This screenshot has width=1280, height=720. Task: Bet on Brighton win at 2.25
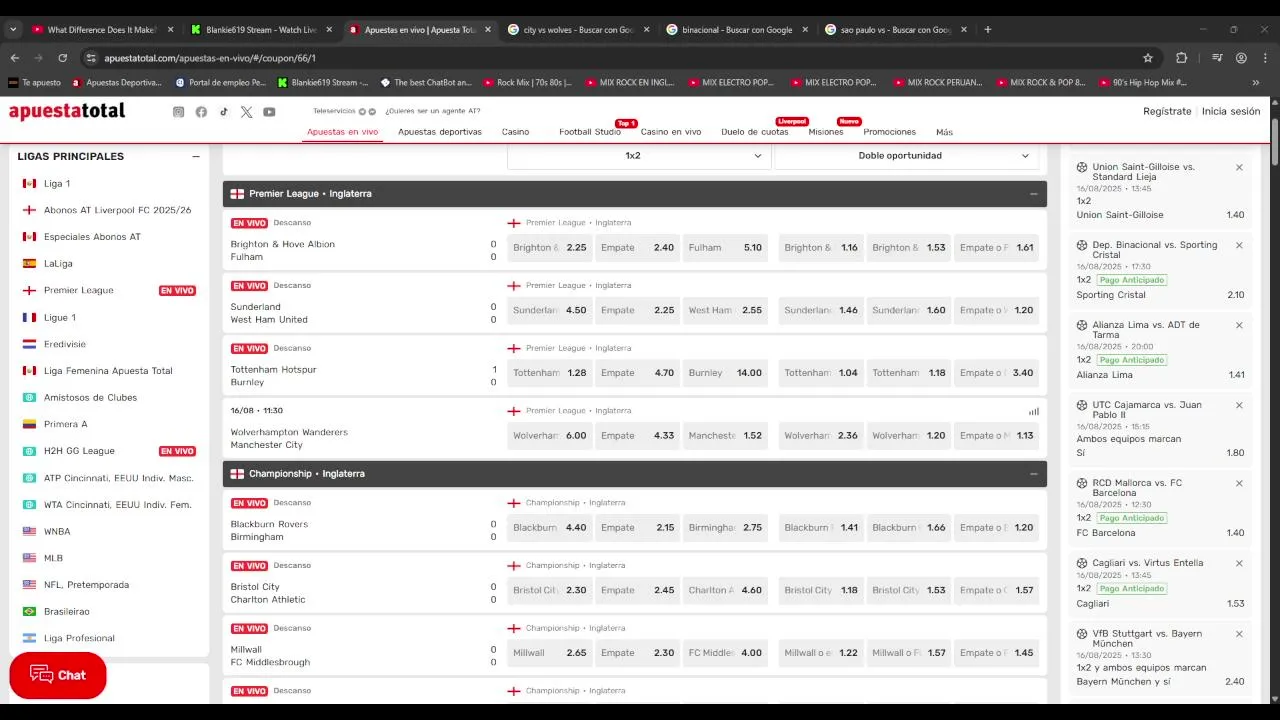[549, 248]
